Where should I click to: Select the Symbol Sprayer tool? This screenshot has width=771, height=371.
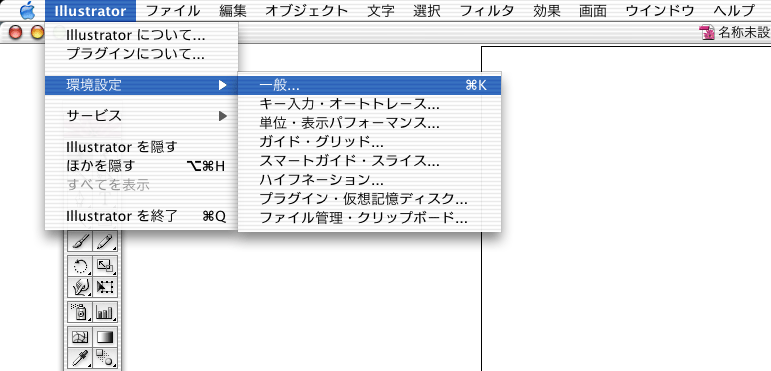coord(80,311)
